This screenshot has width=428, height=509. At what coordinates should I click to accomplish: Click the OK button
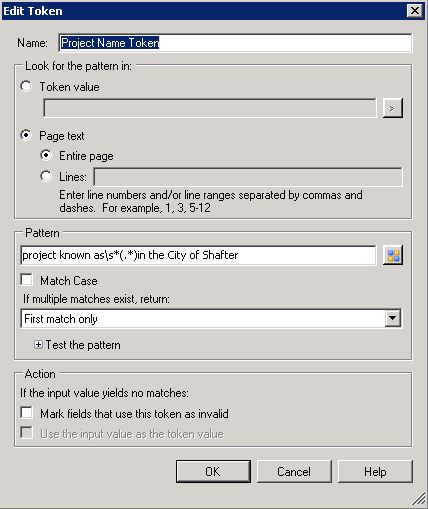pos(213,471)
